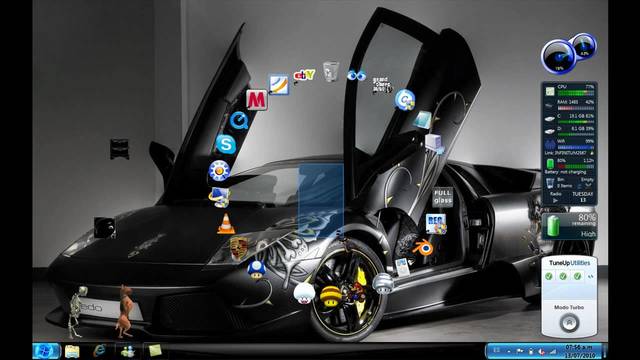Play Radio in the system gadget
This screenshot has height=360, width=640.
point(555,200)
